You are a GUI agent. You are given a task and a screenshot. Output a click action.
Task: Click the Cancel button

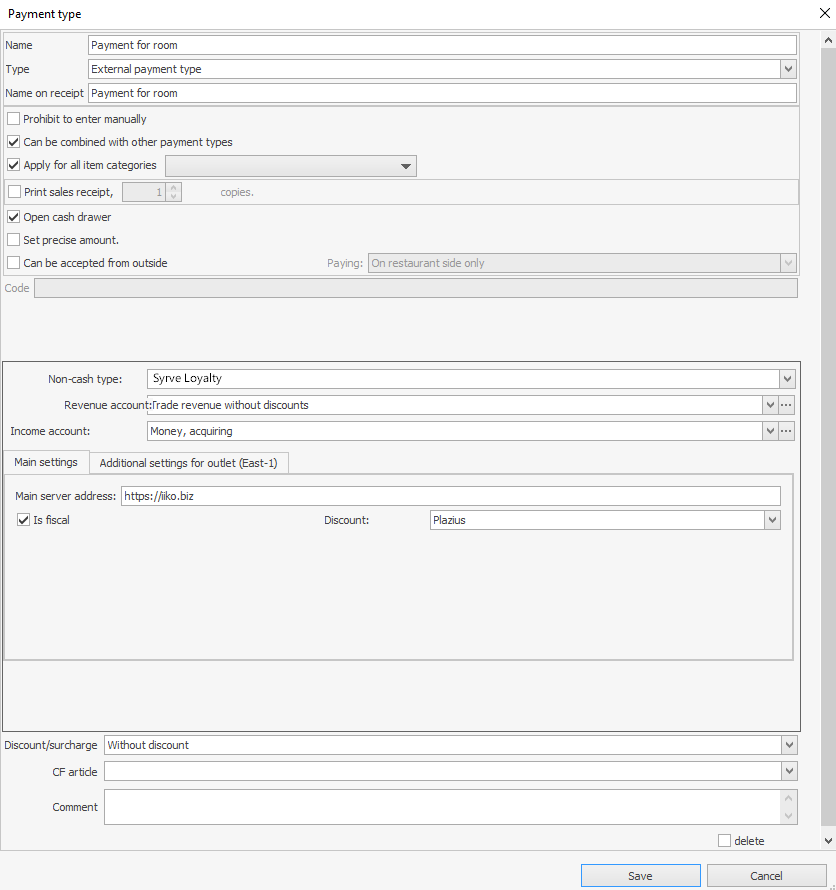click(766, 876)
